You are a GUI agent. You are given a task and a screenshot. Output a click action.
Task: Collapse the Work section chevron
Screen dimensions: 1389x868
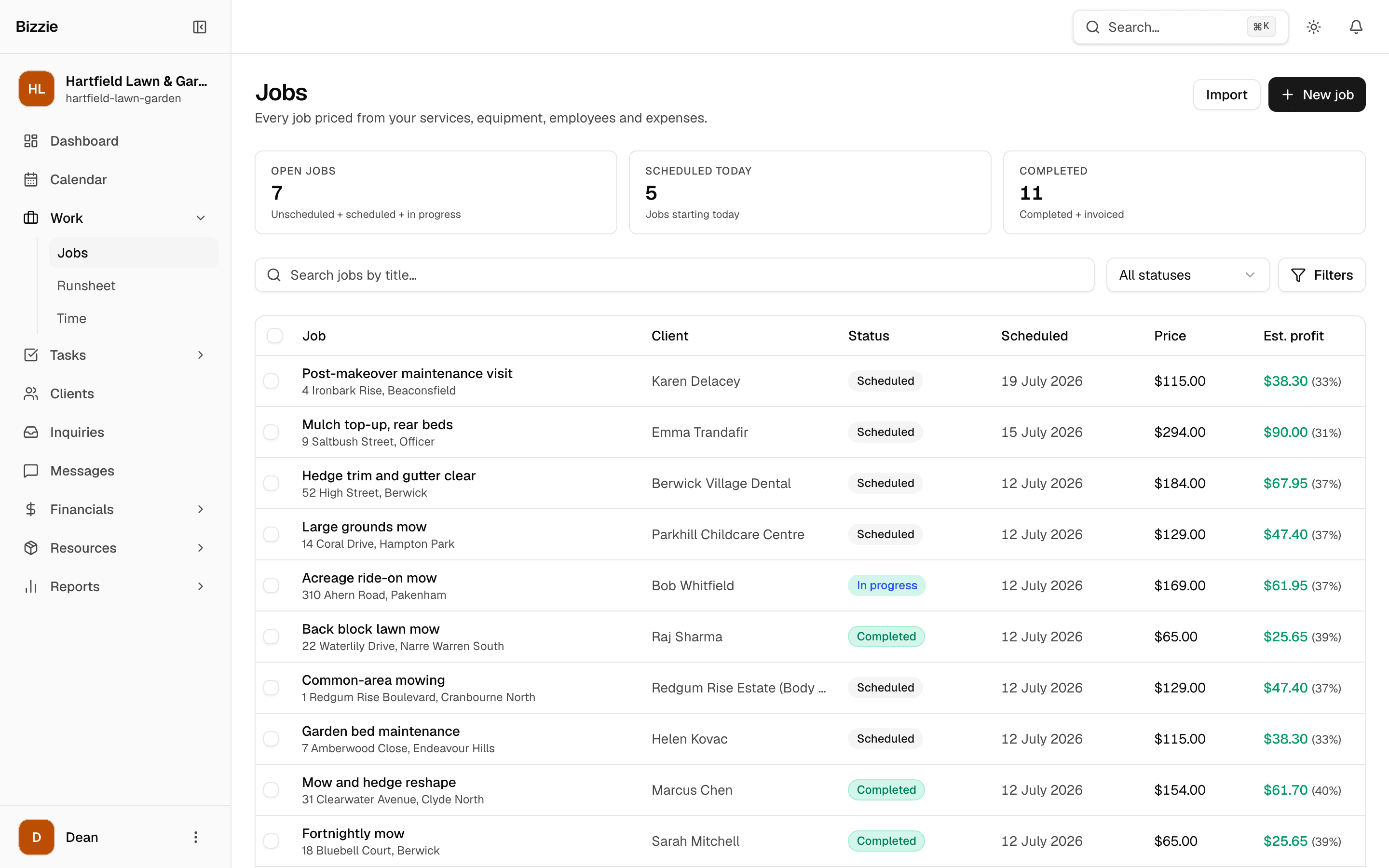click(x=200, y=218)
